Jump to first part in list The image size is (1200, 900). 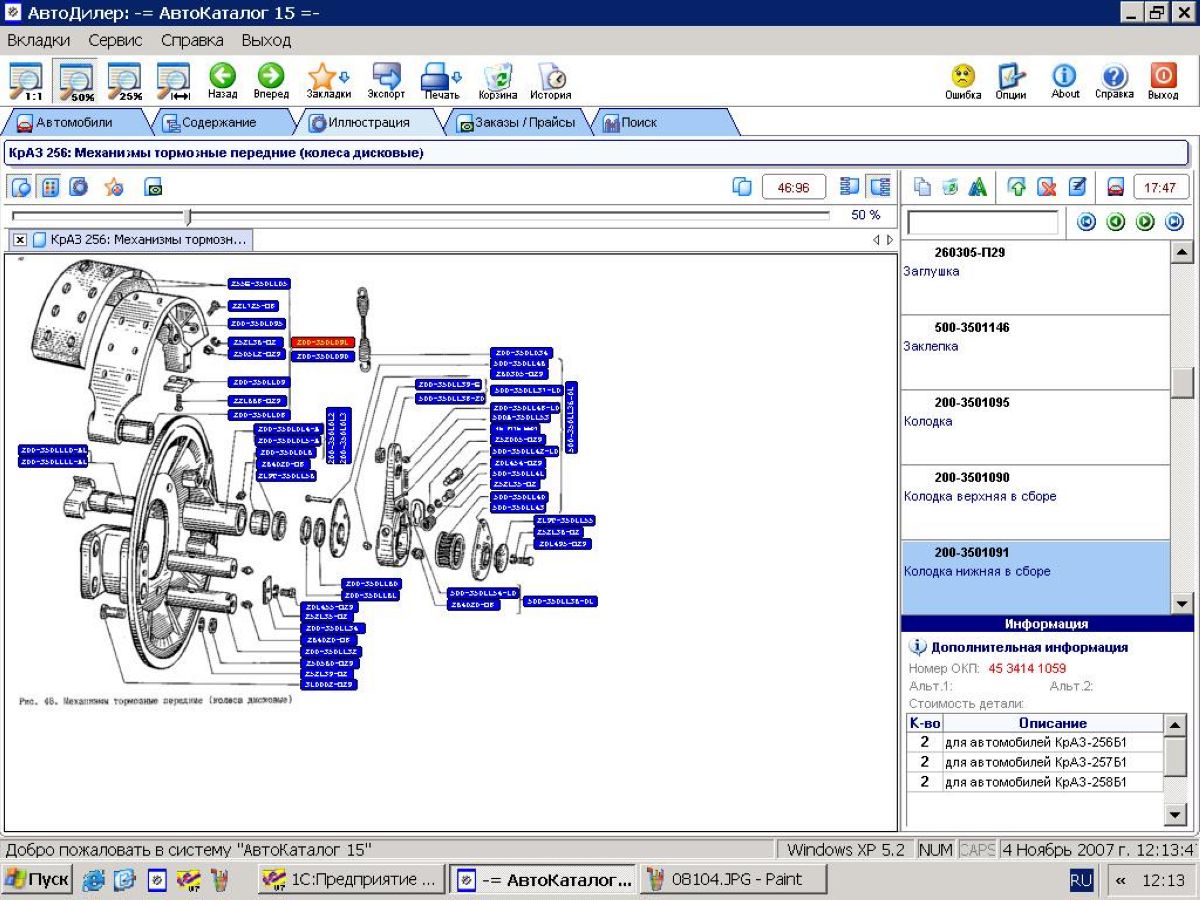pos(1086,222)
